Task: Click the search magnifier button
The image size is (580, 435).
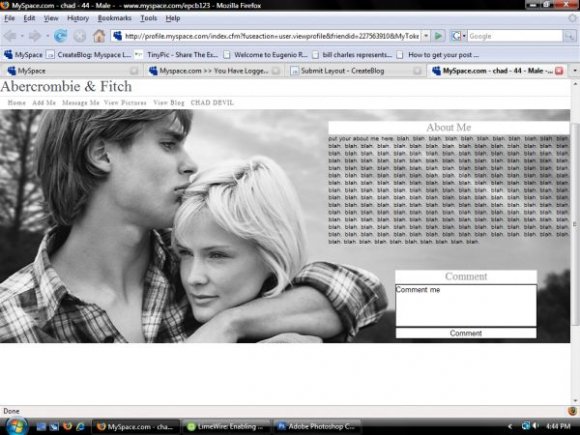Action: pos(569,36)
